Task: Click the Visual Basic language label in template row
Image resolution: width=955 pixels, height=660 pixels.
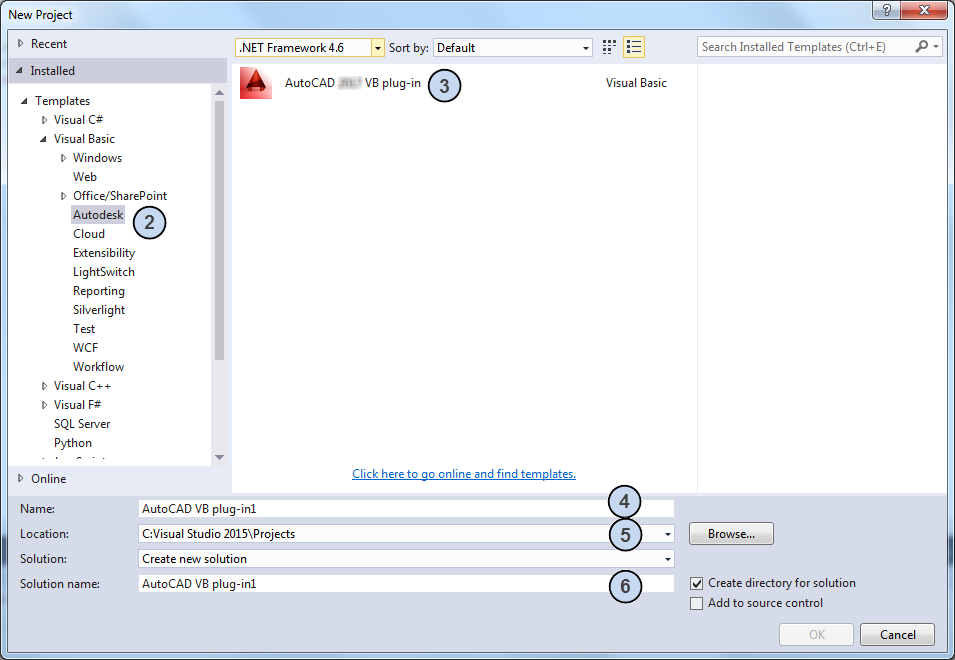Action: pos(636,83)
